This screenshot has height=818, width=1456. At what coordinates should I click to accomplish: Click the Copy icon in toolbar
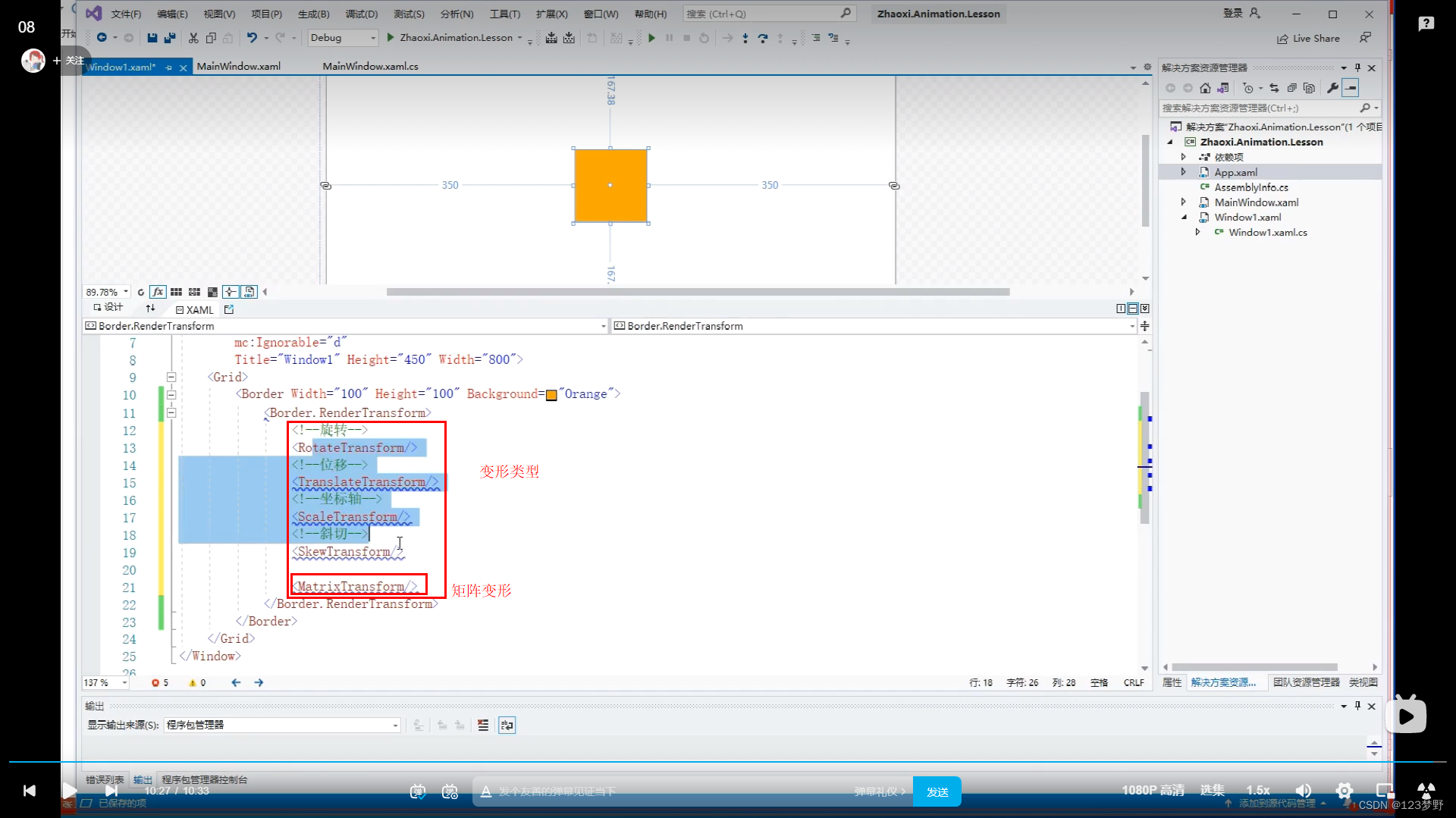coord(211,38)
